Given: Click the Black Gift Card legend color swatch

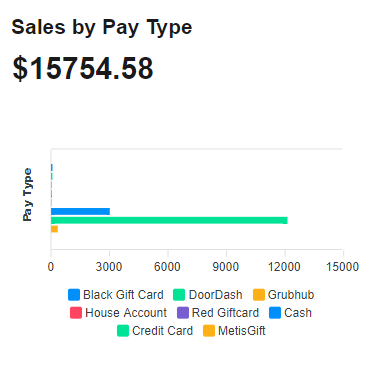Looking at the screenshot, I should tap(74, 295).
